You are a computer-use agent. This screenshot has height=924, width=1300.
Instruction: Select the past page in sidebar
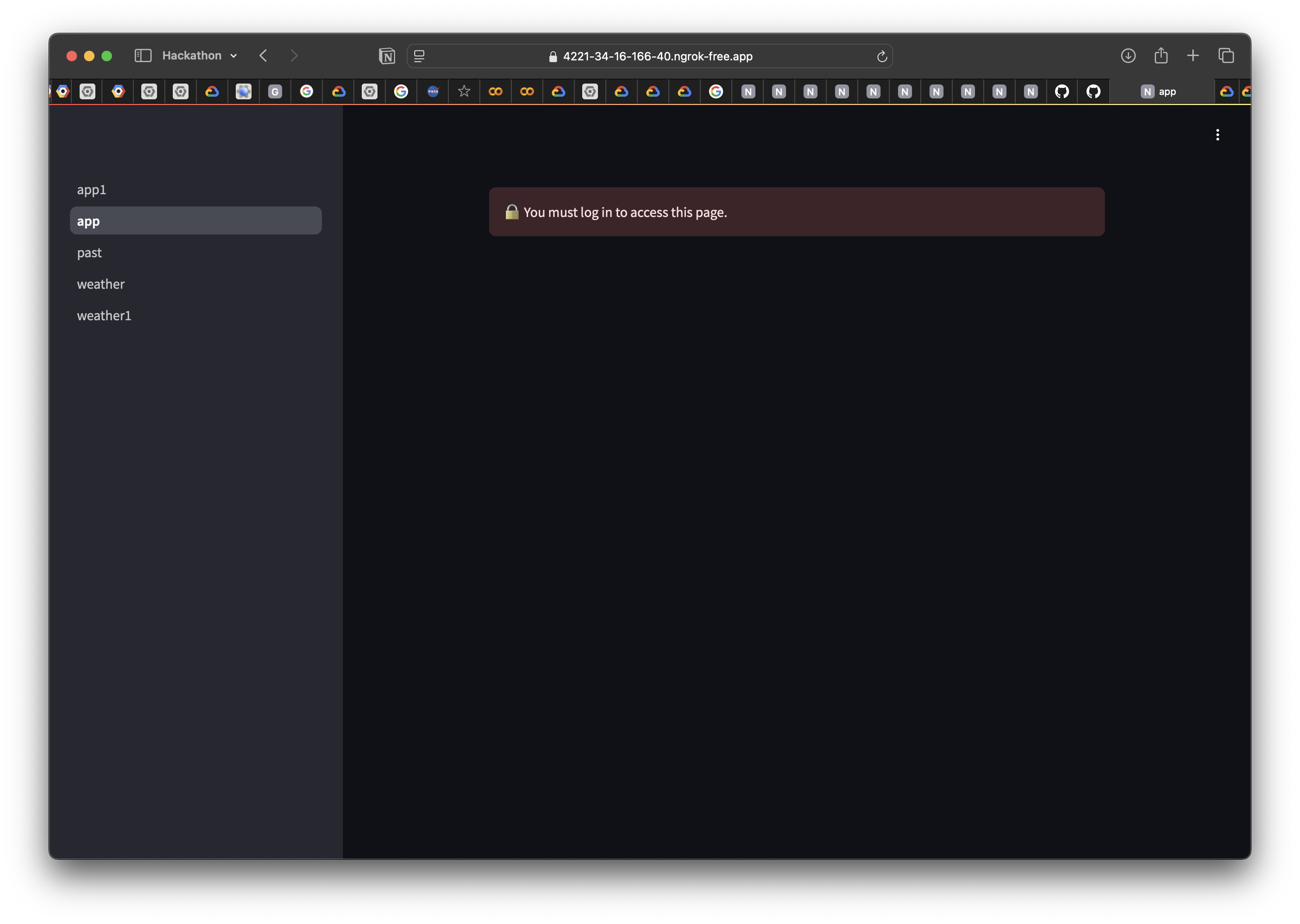click(89, 252)
